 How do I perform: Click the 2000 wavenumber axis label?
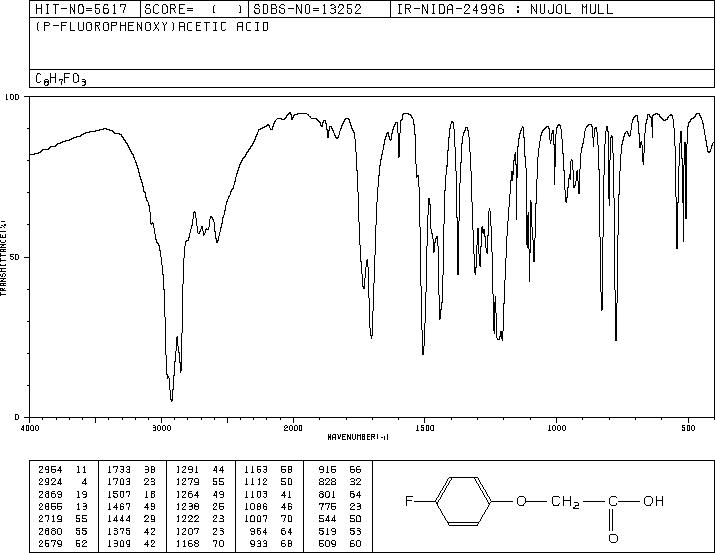point(293,428)
